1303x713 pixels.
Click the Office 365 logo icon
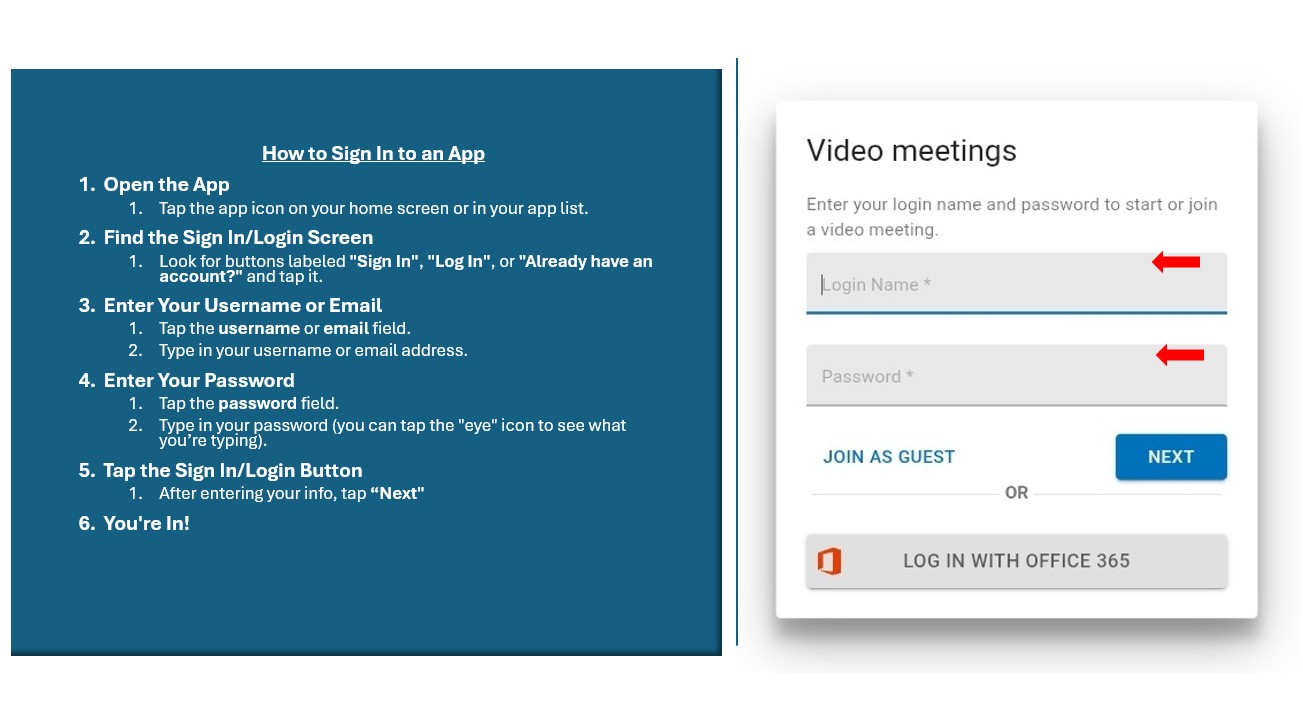coord(829,561)
